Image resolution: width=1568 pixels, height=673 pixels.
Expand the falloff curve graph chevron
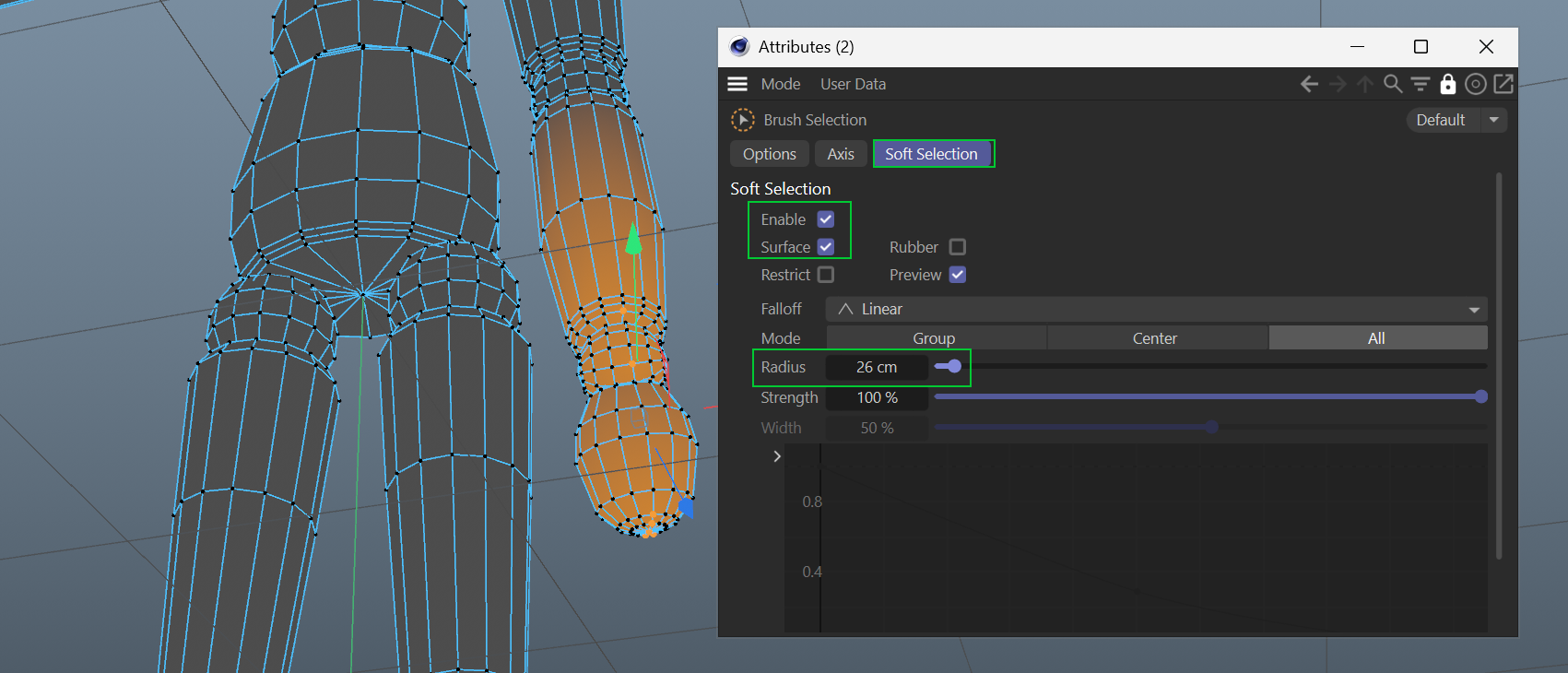(777, 456)
